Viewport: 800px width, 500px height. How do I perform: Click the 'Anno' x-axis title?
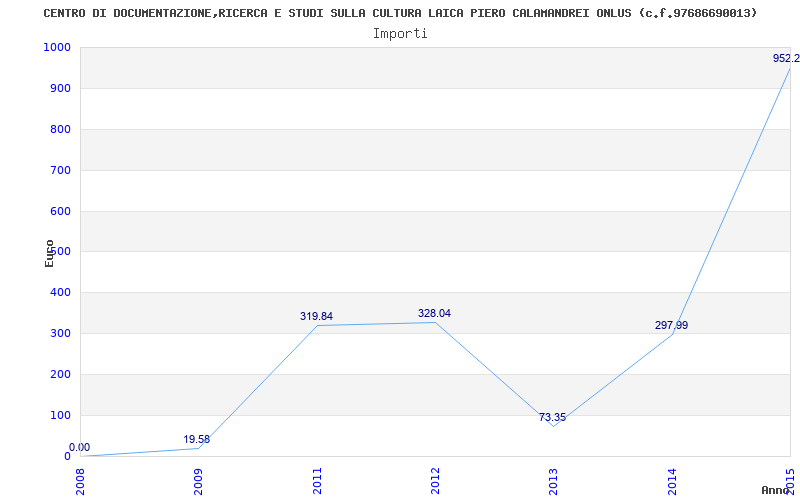(775, 490)
